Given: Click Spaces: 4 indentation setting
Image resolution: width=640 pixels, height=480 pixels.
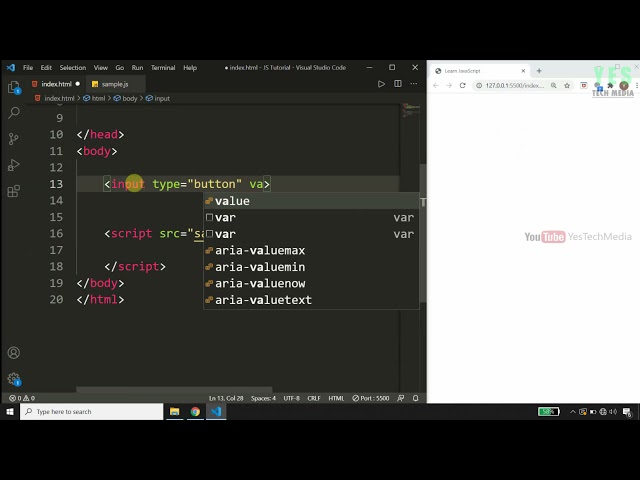Looking at the screenshot, I should (x=263, y=398).
